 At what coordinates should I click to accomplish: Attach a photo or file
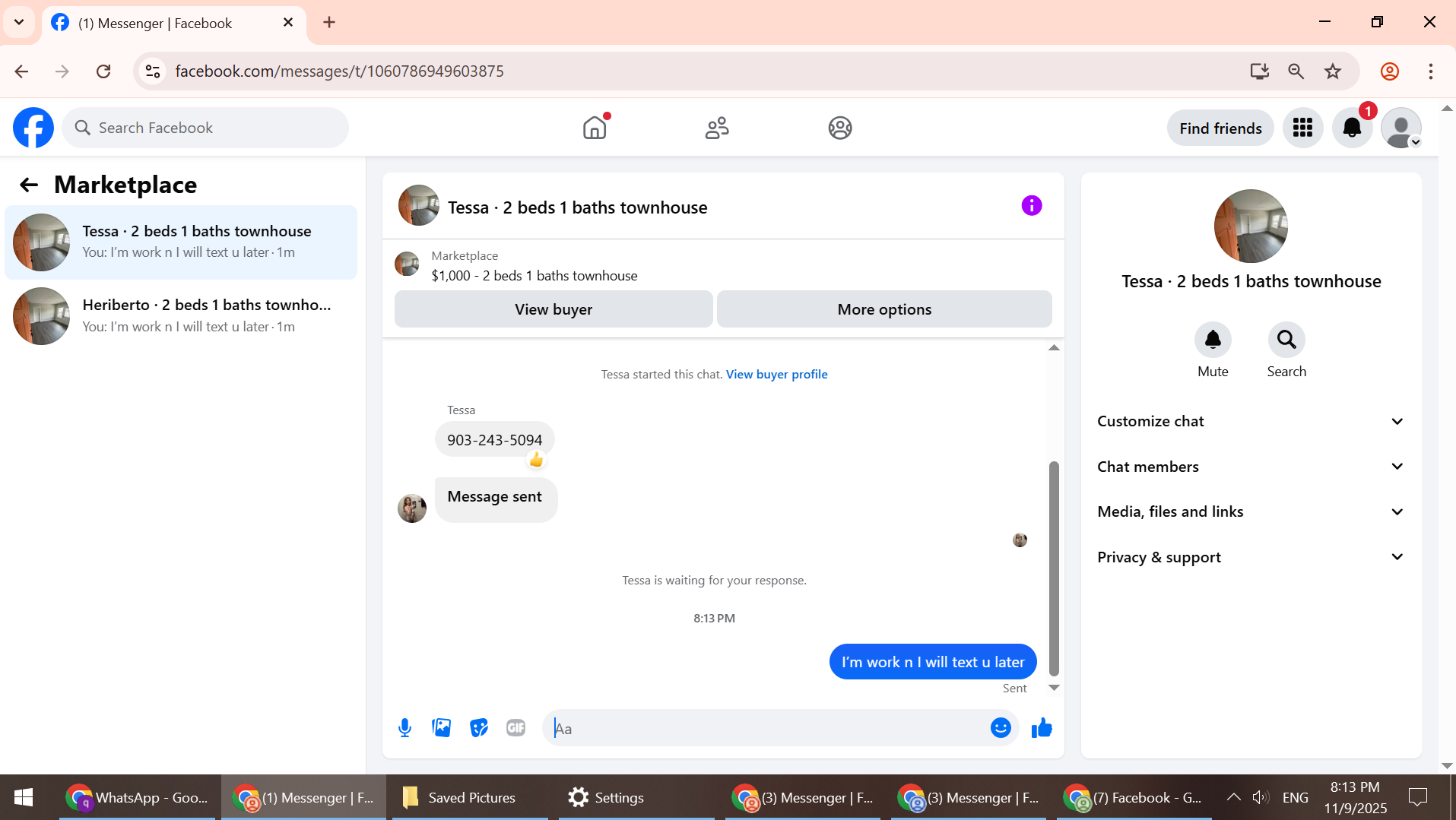coord(442,728)
